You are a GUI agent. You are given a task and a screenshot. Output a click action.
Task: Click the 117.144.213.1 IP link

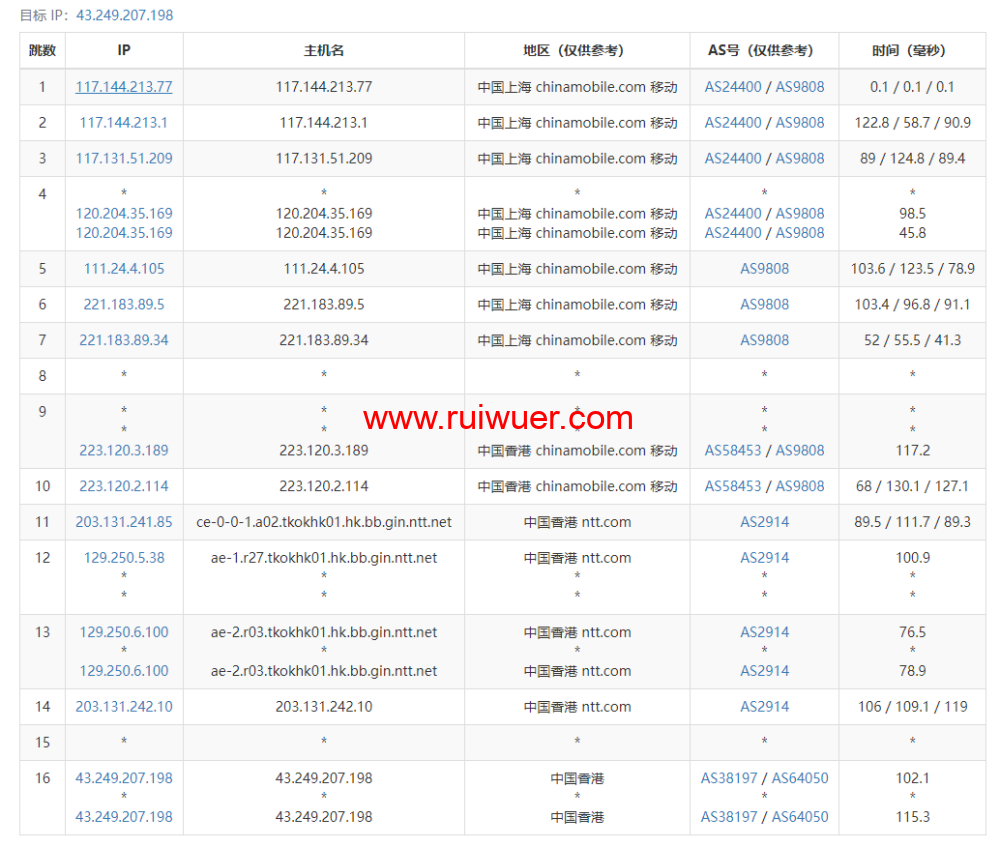pos(123,123)
